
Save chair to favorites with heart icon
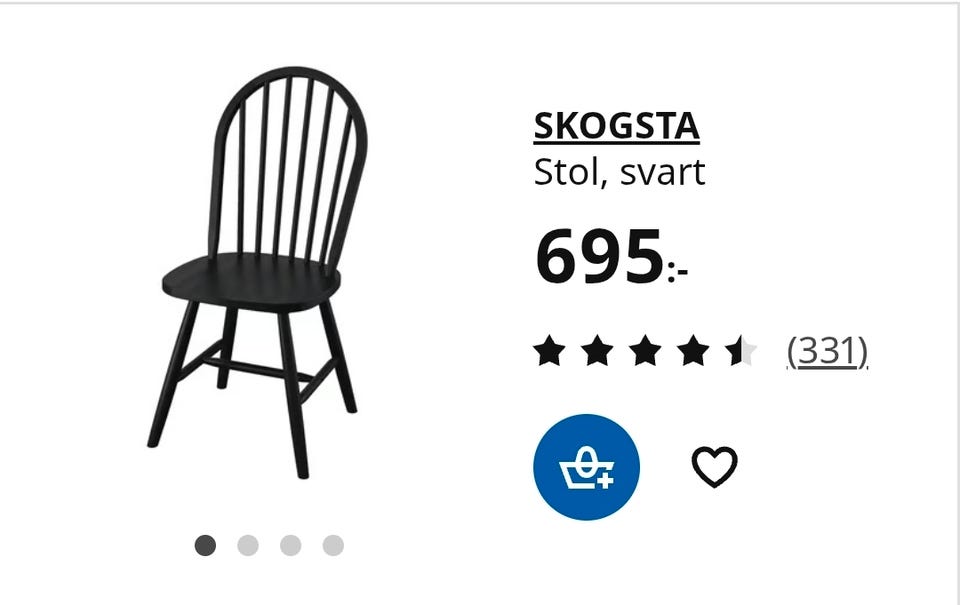[x=714, y=467]
